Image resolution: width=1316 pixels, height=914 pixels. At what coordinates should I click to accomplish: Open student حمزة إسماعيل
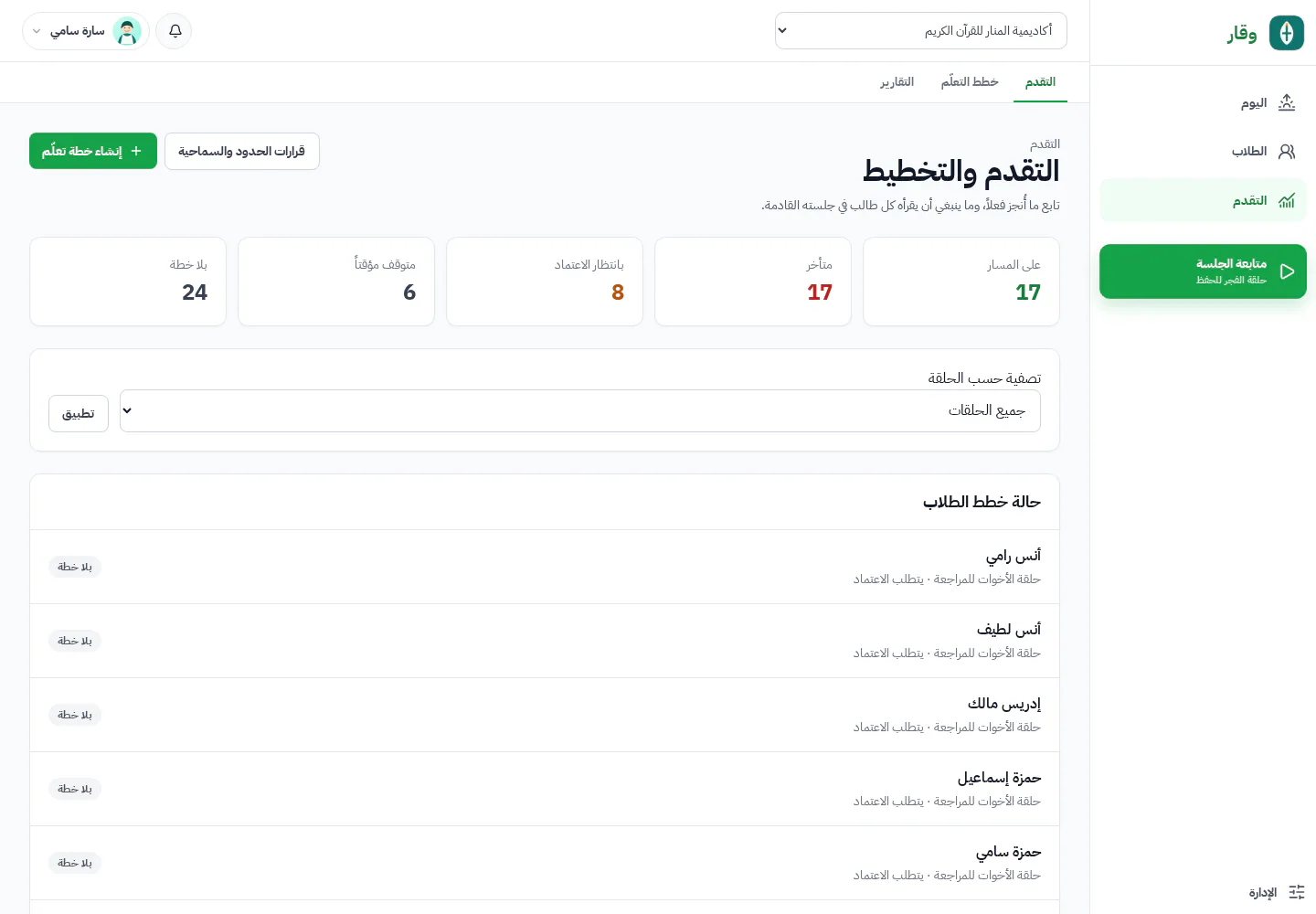click(x=545, y=789)
